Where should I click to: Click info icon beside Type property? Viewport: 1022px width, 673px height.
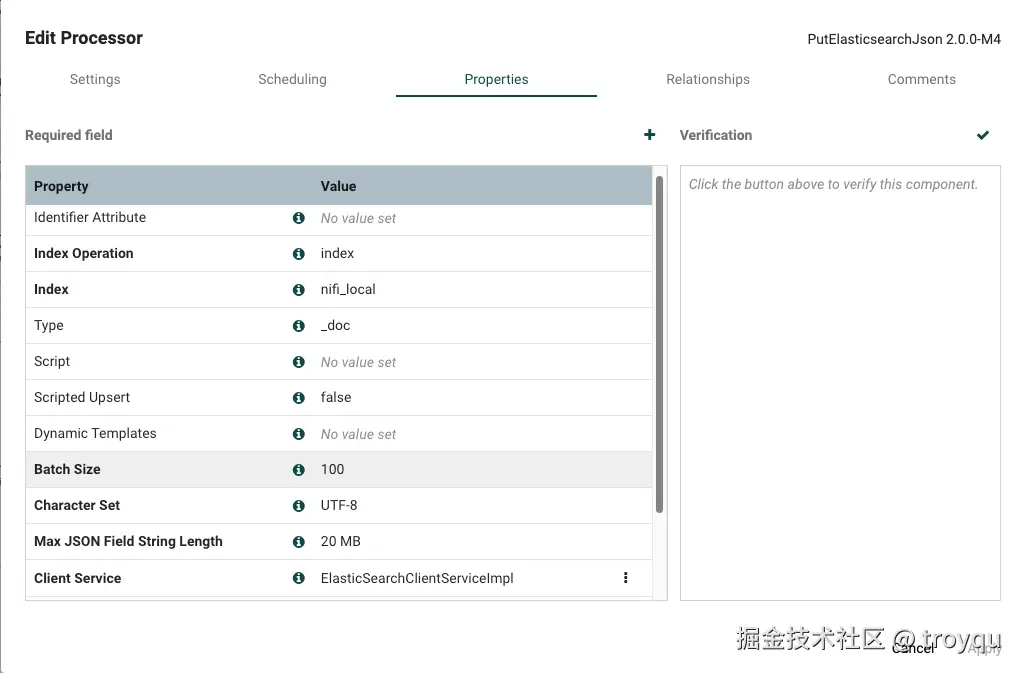pos(298,326)
